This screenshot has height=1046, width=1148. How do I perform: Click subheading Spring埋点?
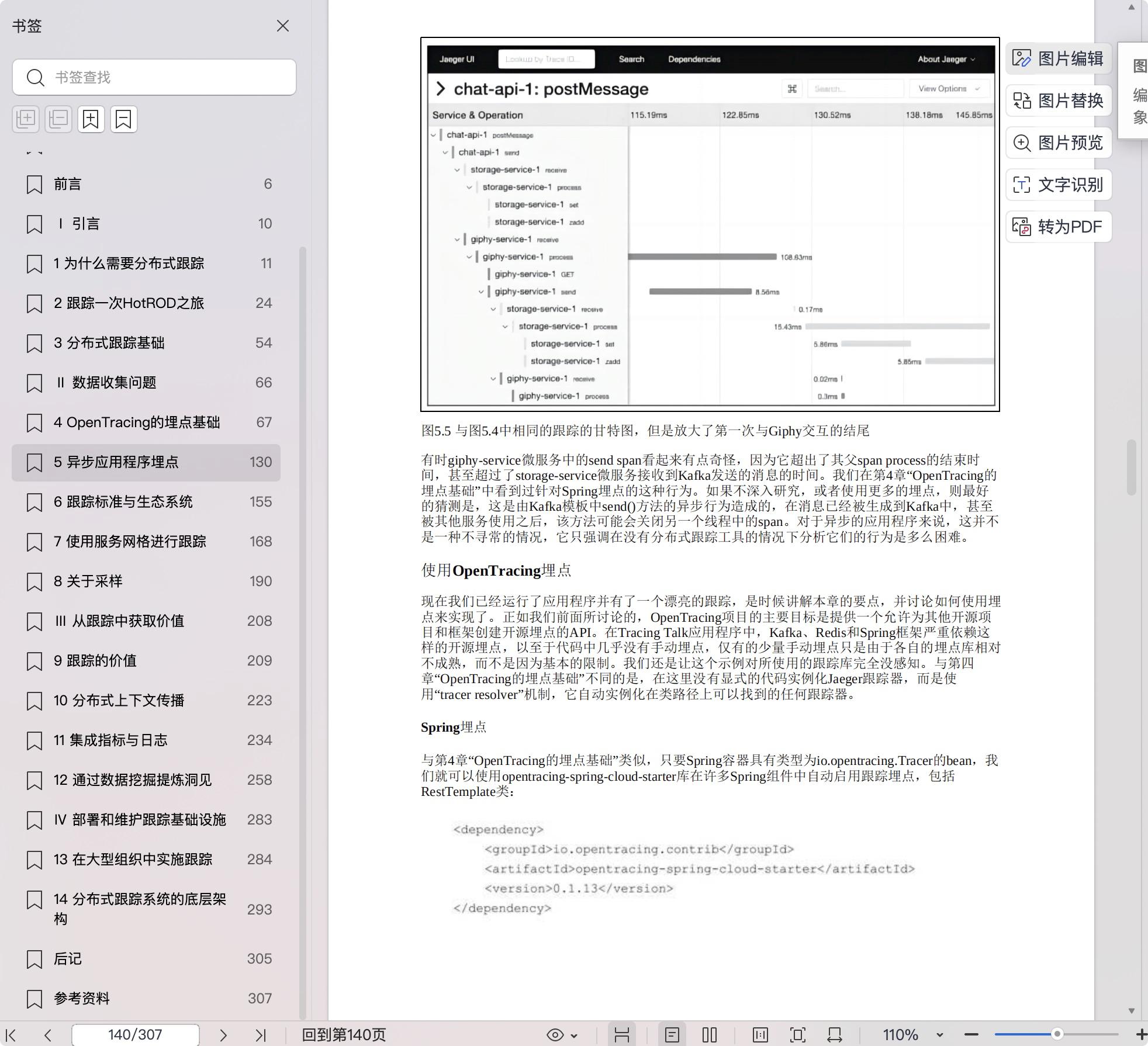454,728
